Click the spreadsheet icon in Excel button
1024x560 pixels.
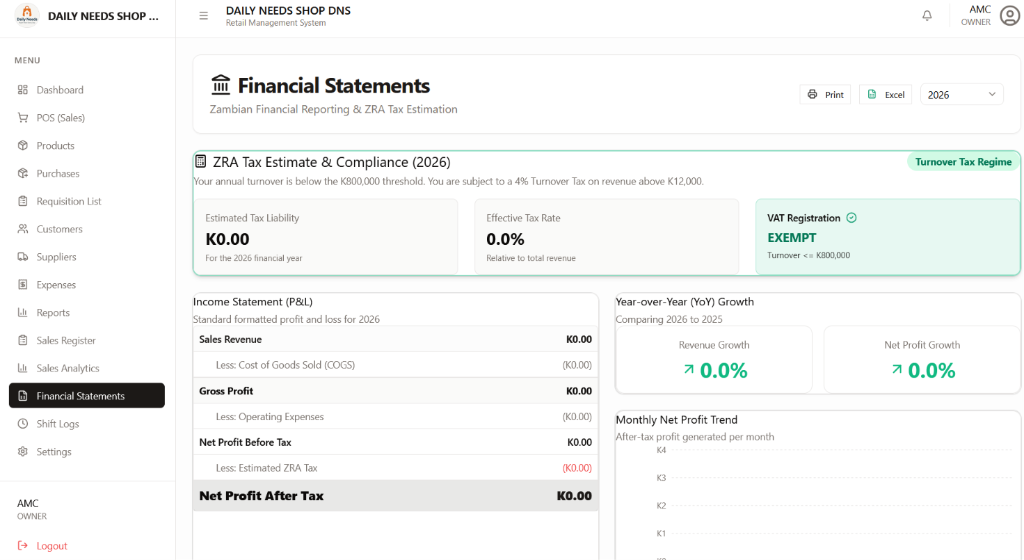(872, 95)
